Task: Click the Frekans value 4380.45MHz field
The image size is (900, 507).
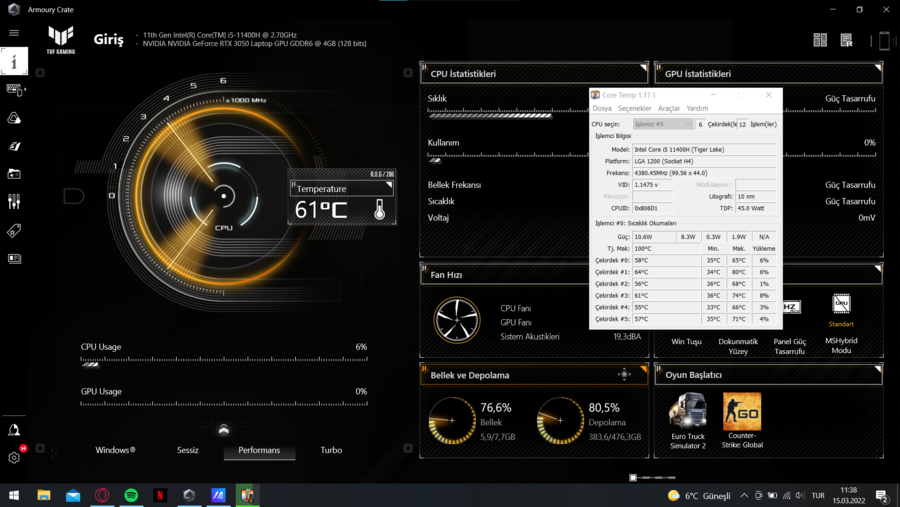Action: (x=704, y=173)
